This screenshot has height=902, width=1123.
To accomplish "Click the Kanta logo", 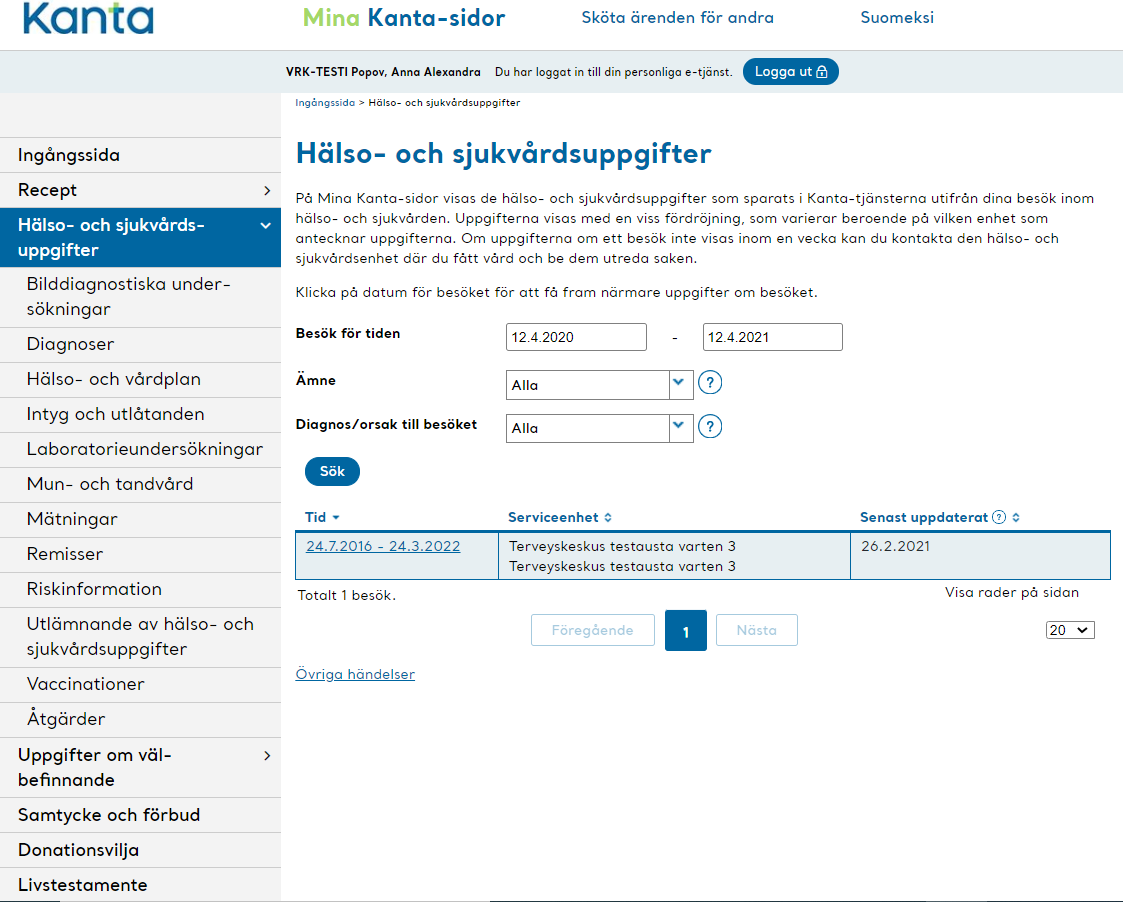I will 88,18.
